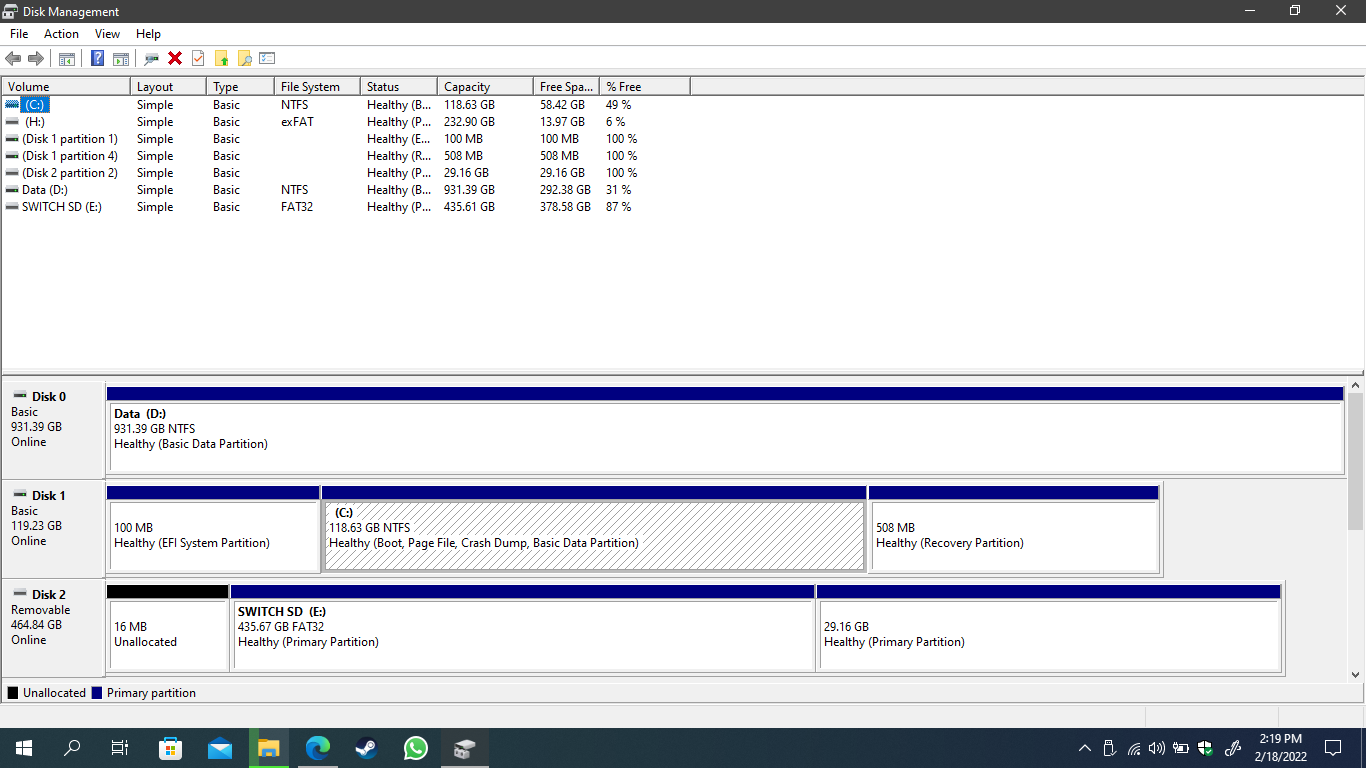Sort by the Status column header
The width and height of the screenshot is (1366, 768).
coord(399,87)
